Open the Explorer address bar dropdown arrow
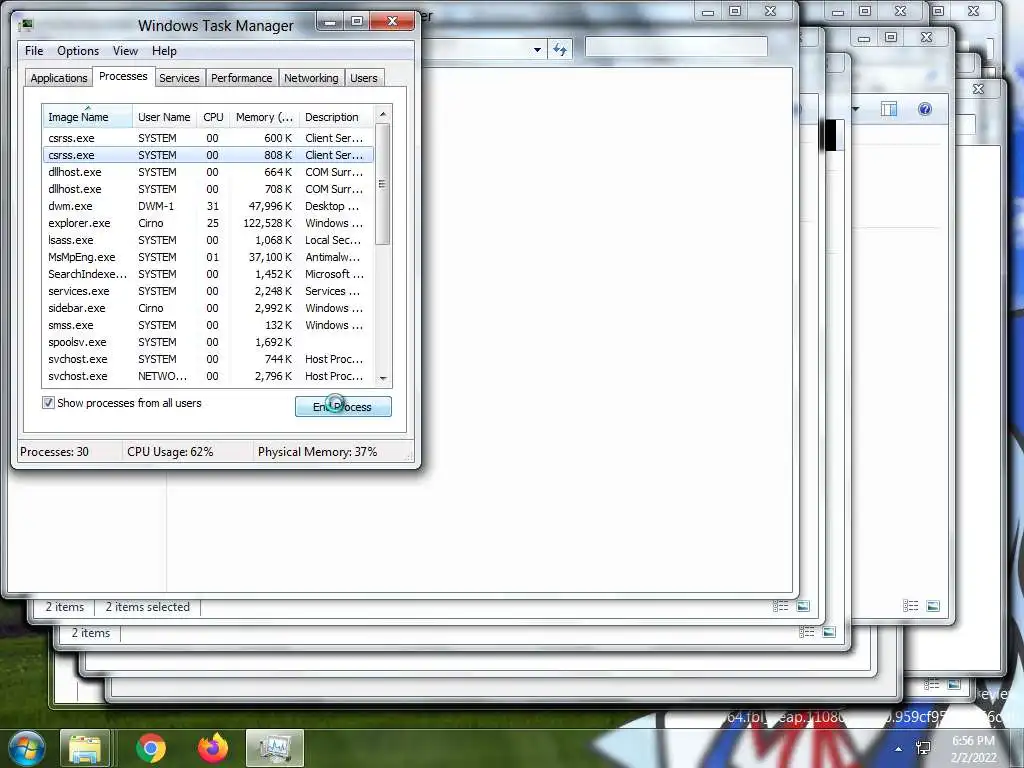Image resolution: width=1024 pixels, height=768 pixels. 537,50
